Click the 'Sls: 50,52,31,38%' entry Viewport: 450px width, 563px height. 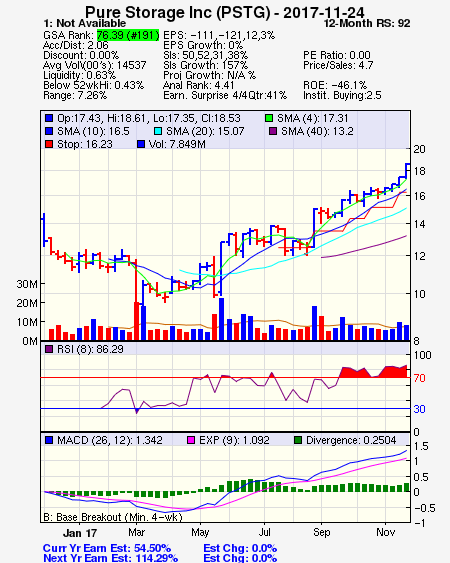[x=205, y=55]
